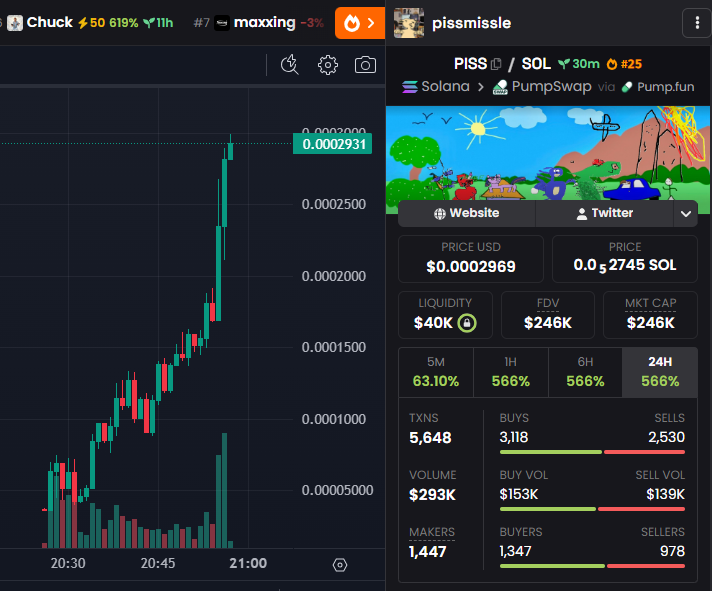The height and width of the screenshot is (591, 712).
Task: Click the liquidity lock icon
Action: click(x=467, y=323)
